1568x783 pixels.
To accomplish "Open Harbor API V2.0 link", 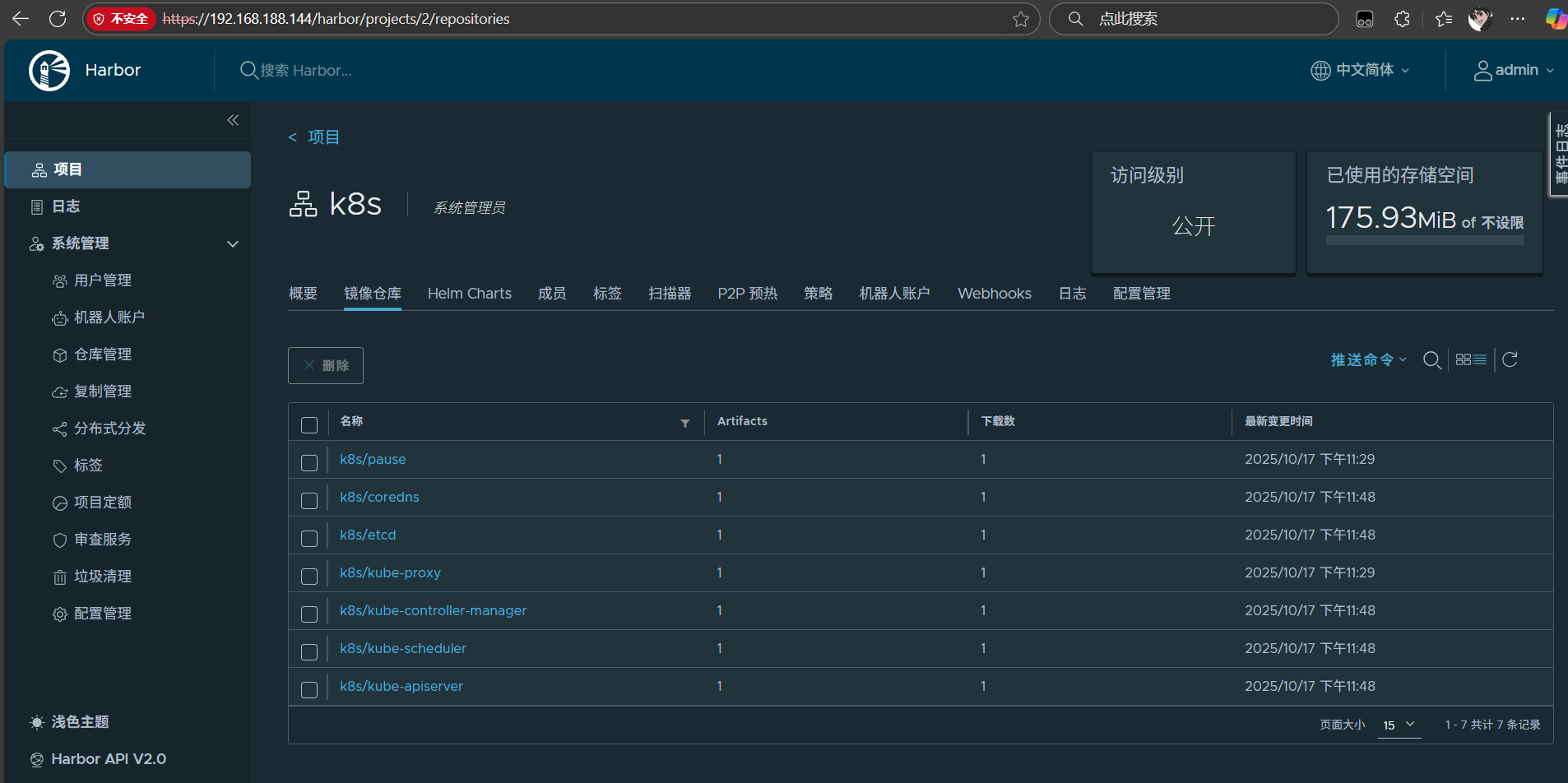I will pyautogui.click(x=98, y=759).
